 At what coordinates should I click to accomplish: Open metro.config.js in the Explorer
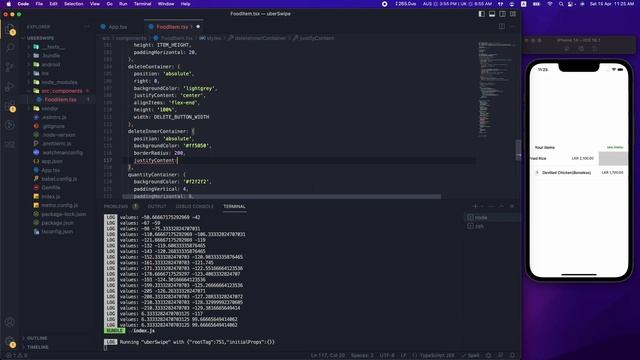click(x=60, y=205)
